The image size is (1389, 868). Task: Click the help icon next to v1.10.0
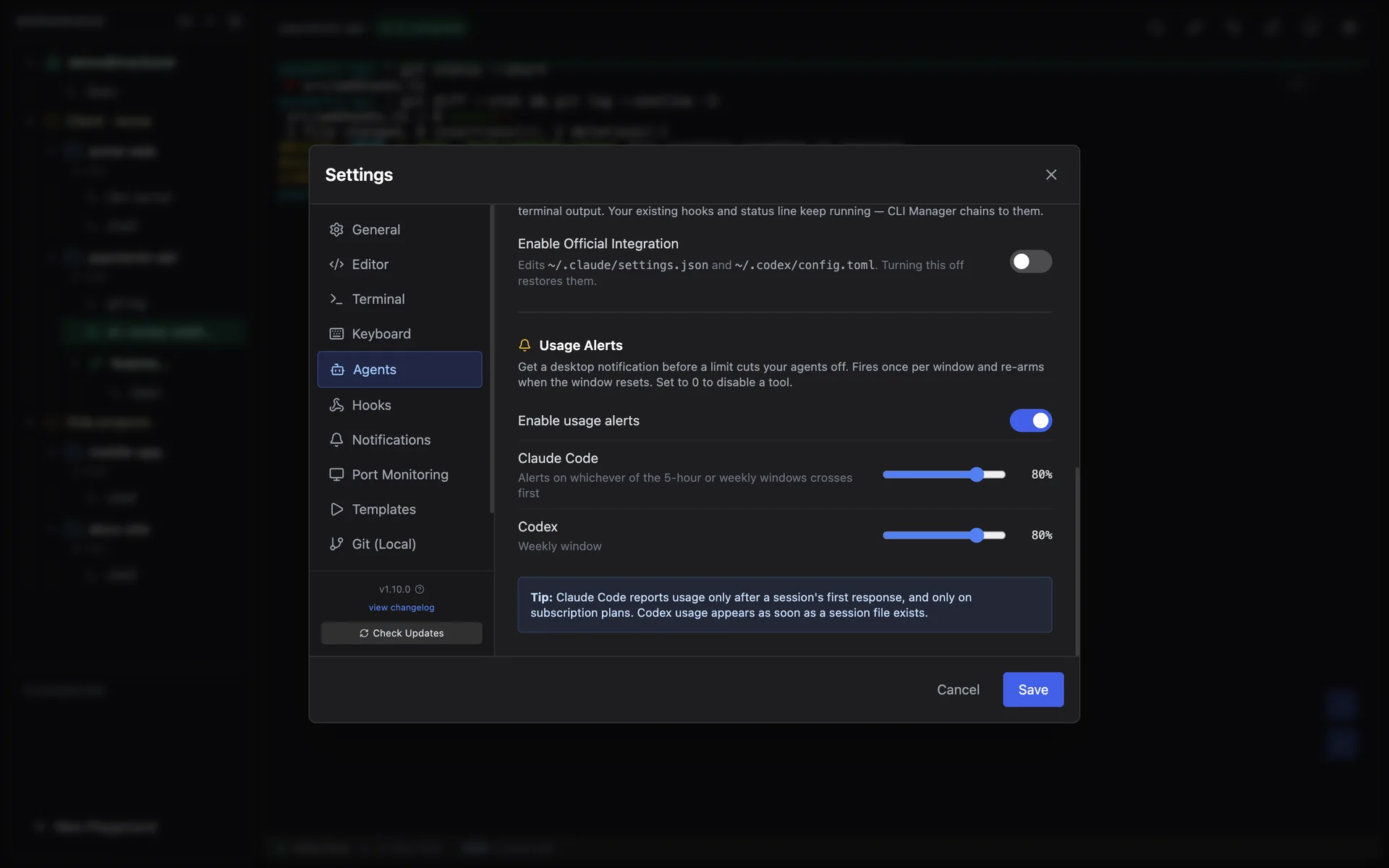[x=420, y=590]
